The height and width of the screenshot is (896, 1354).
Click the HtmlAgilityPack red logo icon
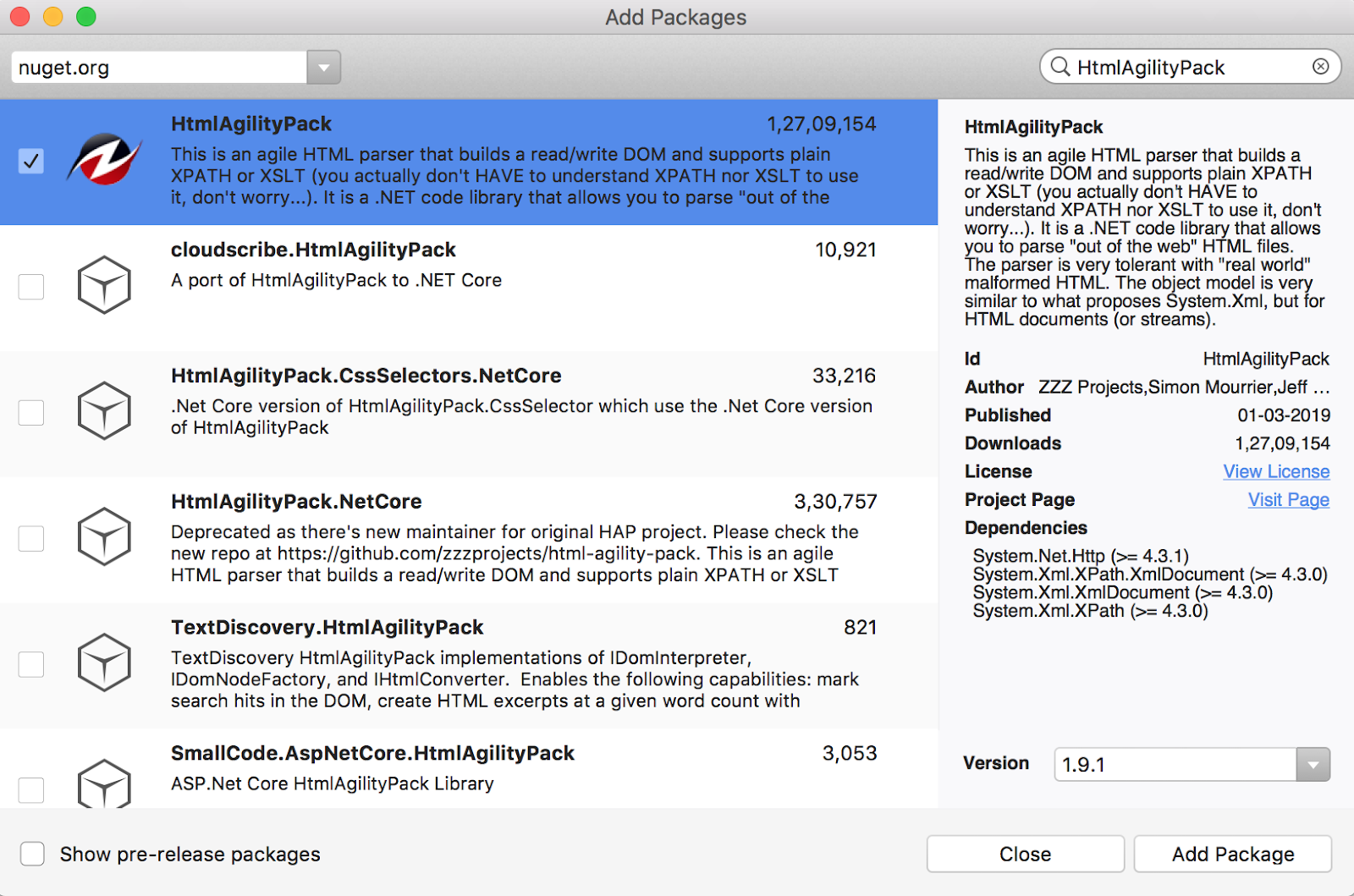point(103,161)
